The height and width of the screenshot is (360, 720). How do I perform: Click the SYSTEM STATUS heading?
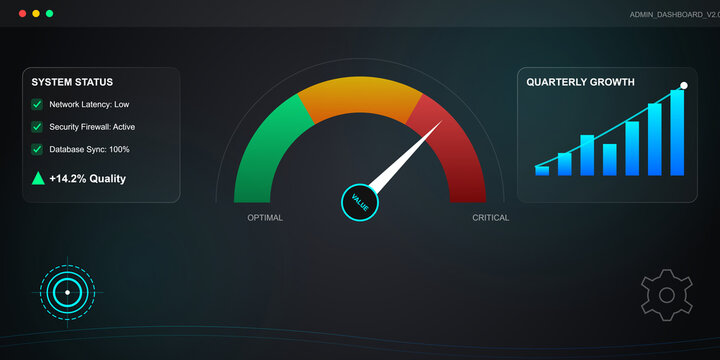tap(72, 83)
